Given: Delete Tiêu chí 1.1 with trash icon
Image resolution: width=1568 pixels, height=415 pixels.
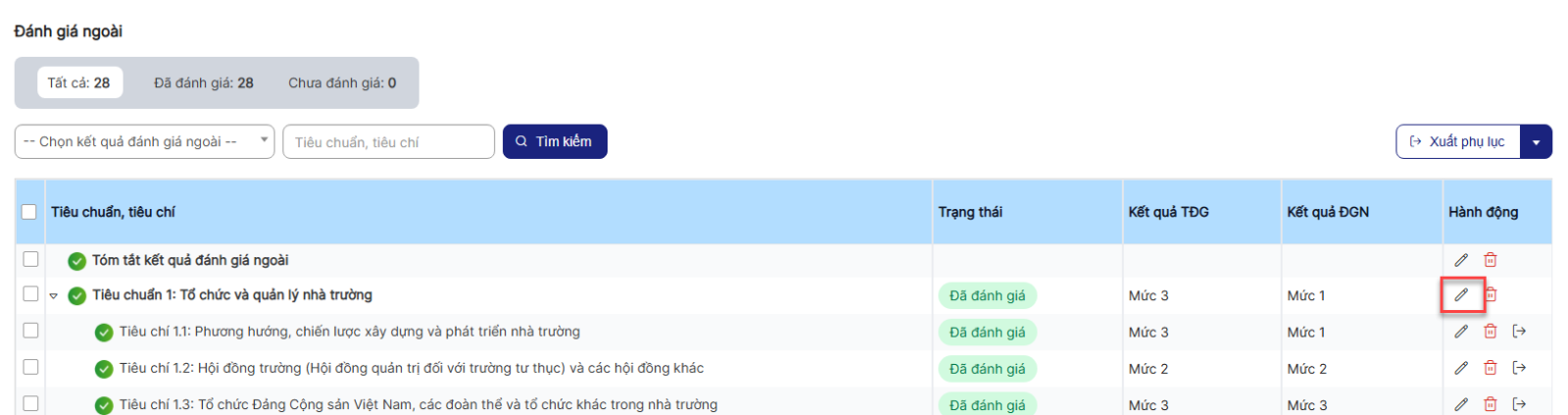Looking at the screenshot, I should pyautogui.click(x=1491, y=332).
